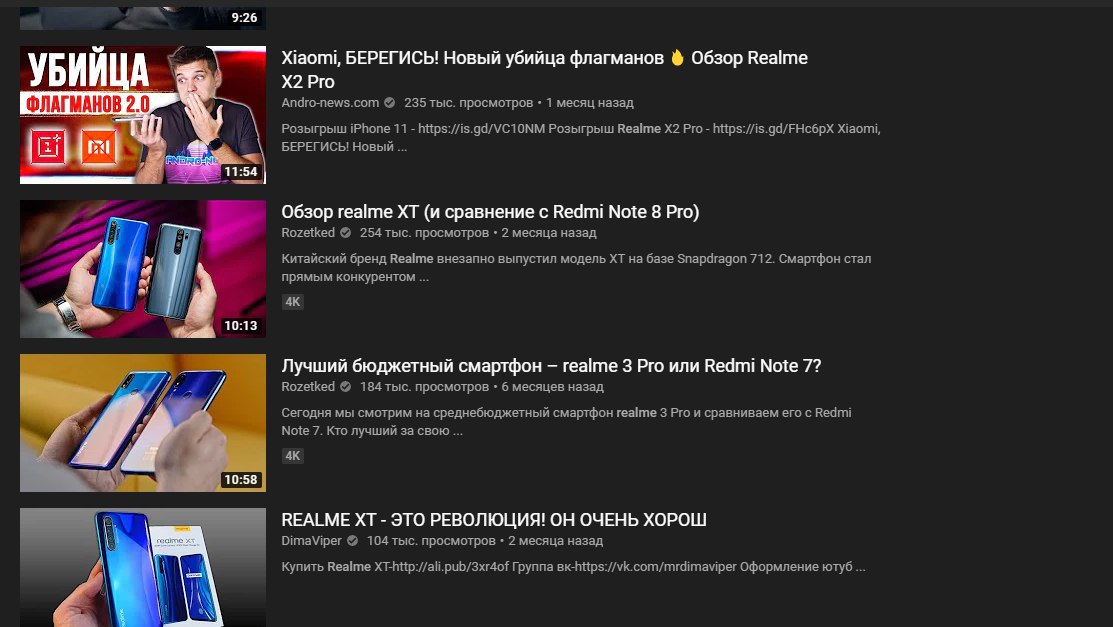
Task: Click the verified badge next to DimaViper
Action: pos(352,540)
